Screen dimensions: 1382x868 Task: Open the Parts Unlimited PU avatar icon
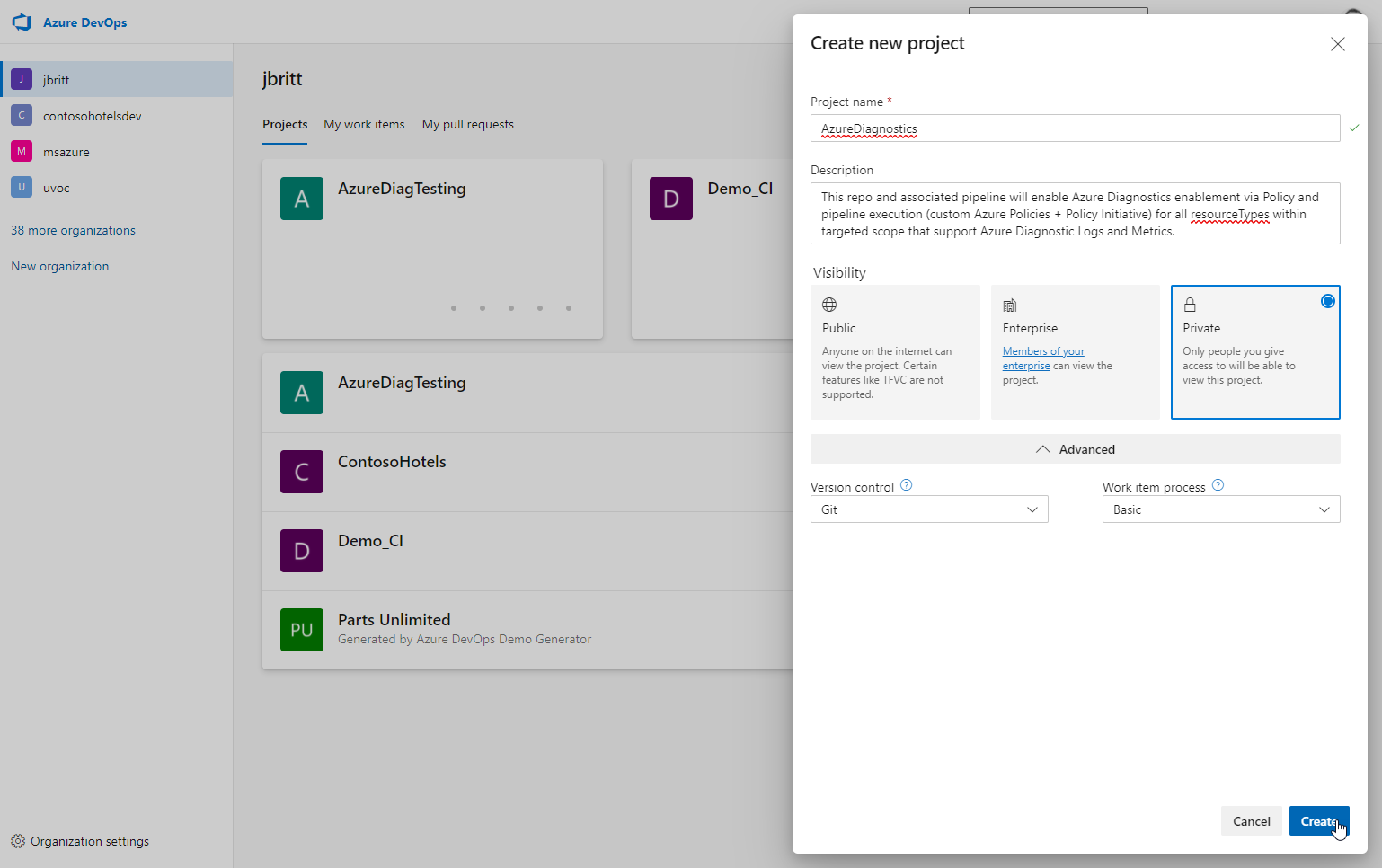pyautogui.click(x=302, y=630)
